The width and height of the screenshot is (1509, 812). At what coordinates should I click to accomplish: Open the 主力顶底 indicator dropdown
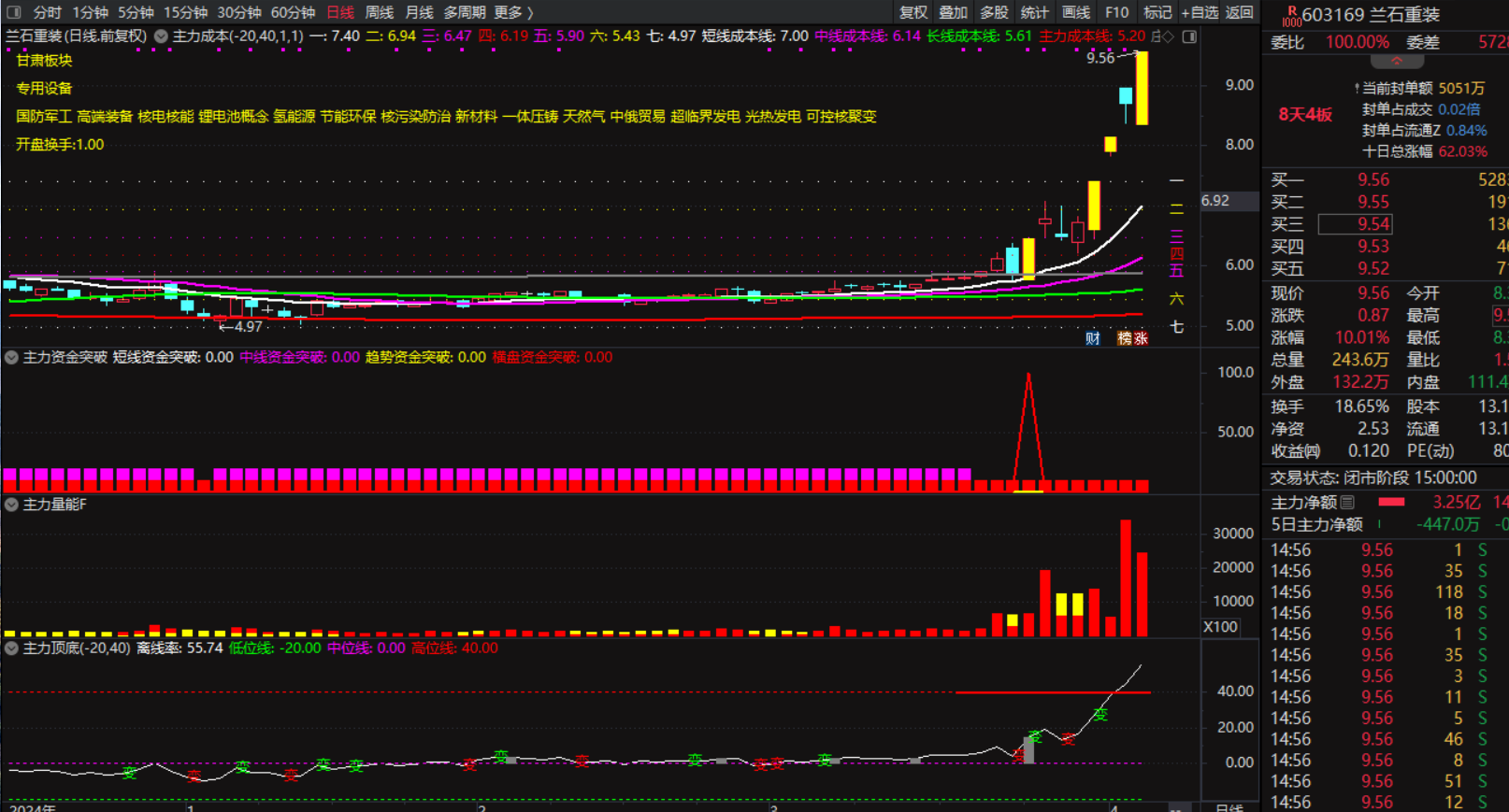[11, 648]
